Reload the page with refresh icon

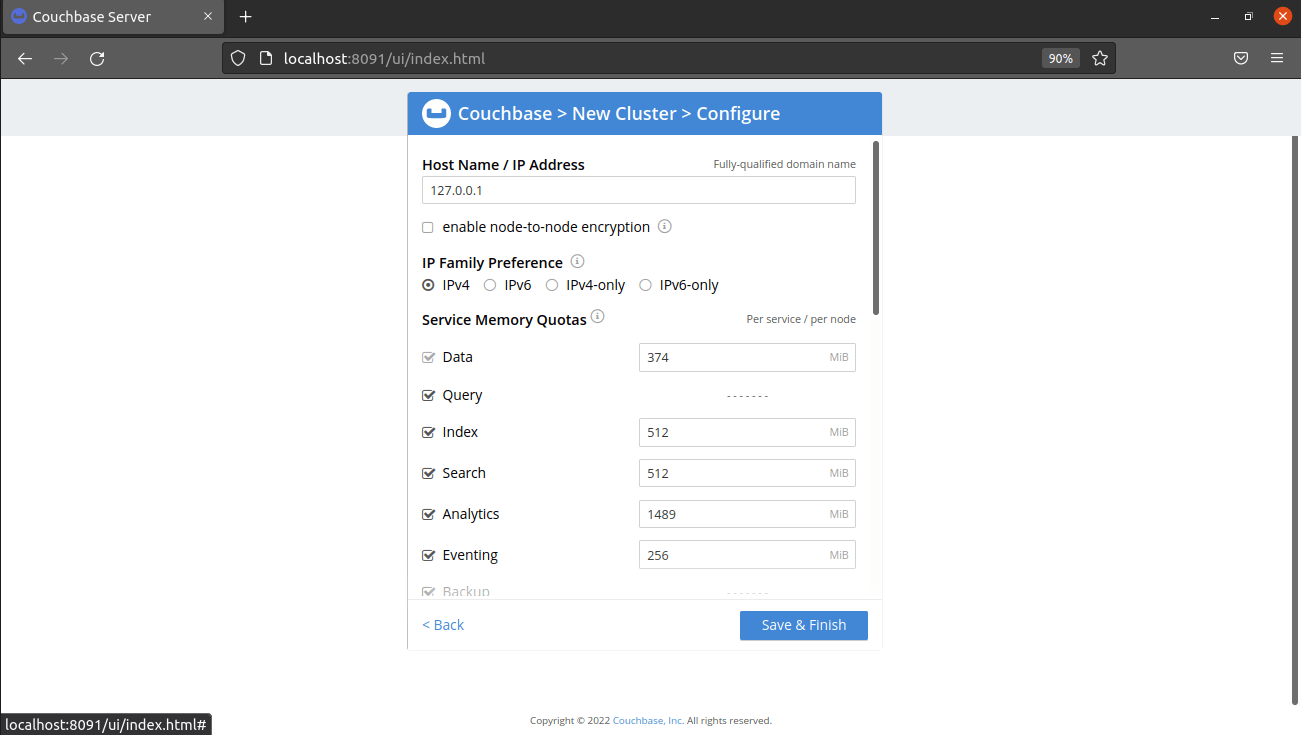(x=97, y=58)
